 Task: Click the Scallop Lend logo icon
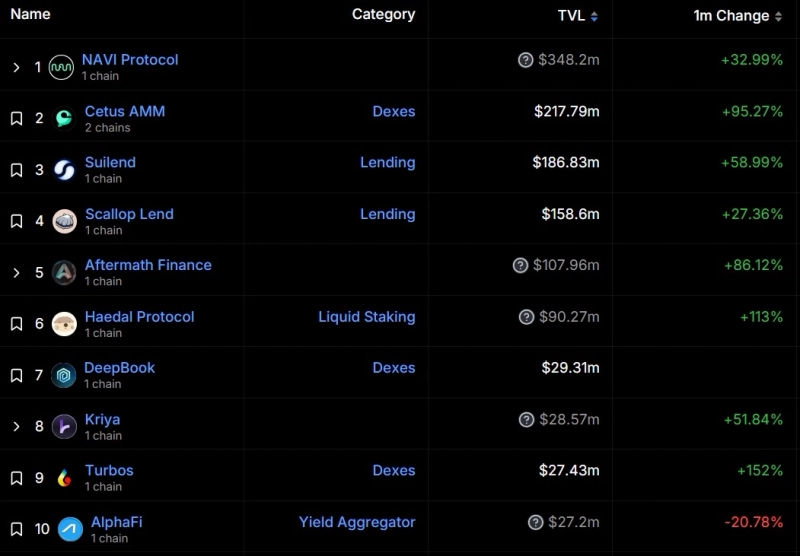click(x=64, y=221)
